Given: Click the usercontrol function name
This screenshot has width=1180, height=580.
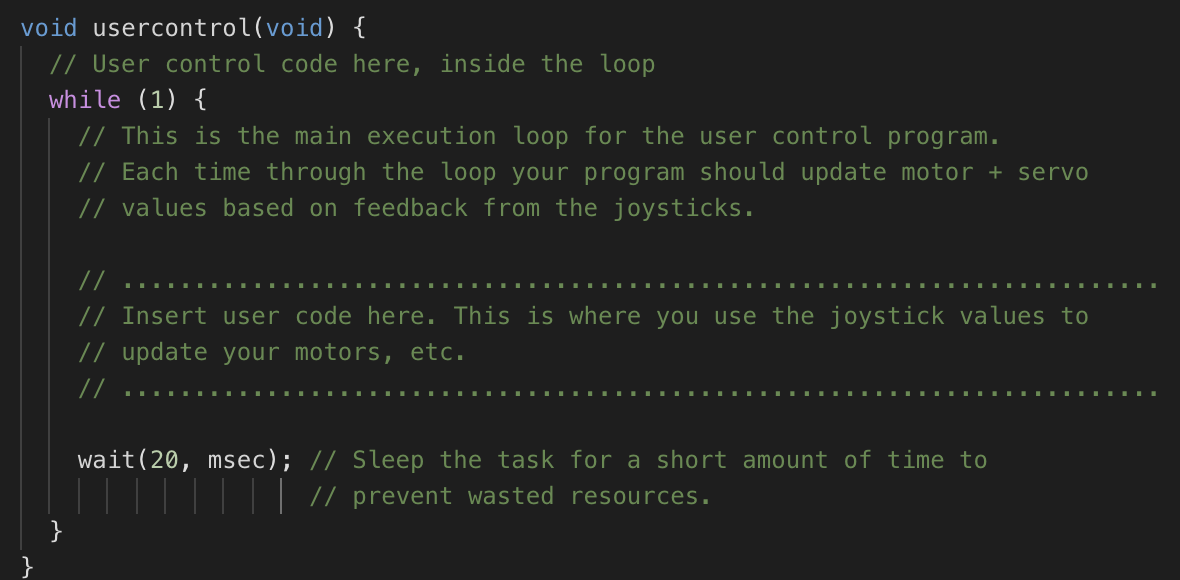Looking at the screenshot, I should 172,28.
